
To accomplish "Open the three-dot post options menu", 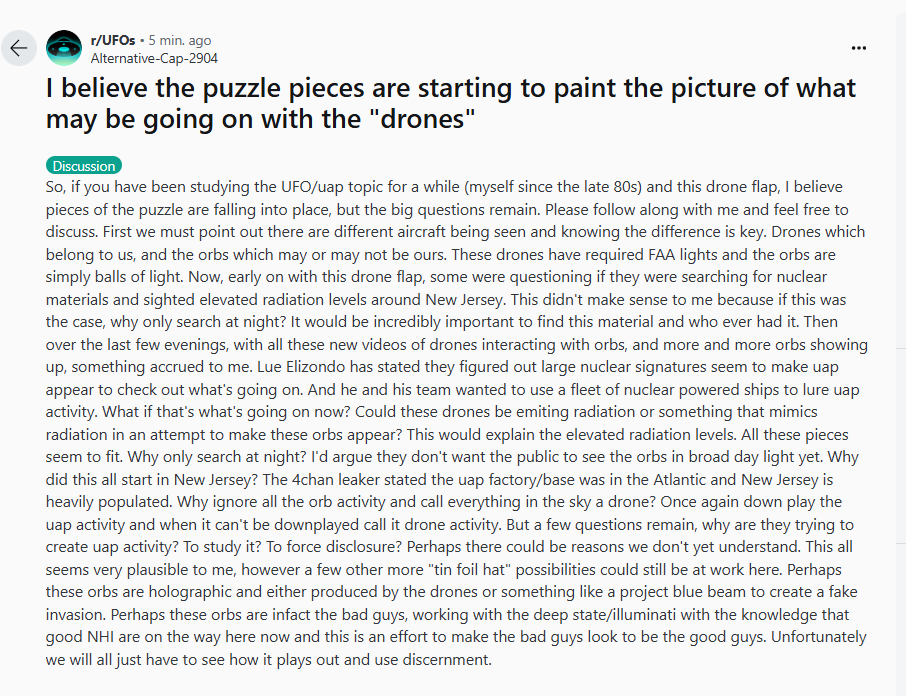I will (x=859, y=48).
